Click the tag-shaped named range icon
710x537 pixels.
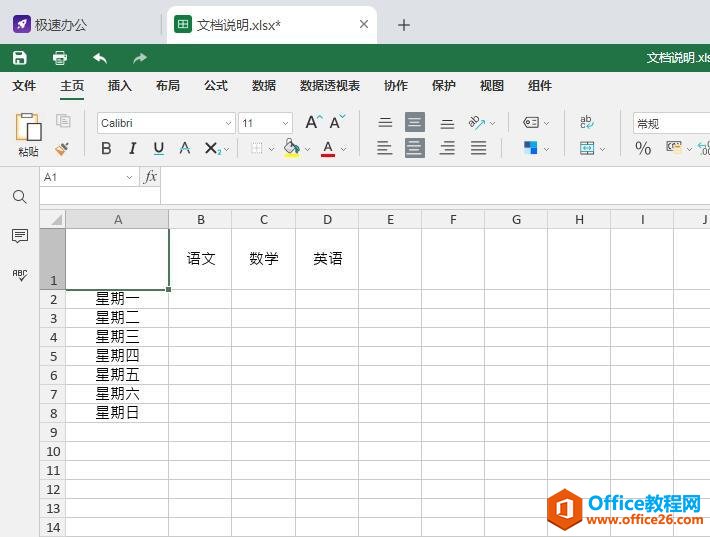[531, 122]
